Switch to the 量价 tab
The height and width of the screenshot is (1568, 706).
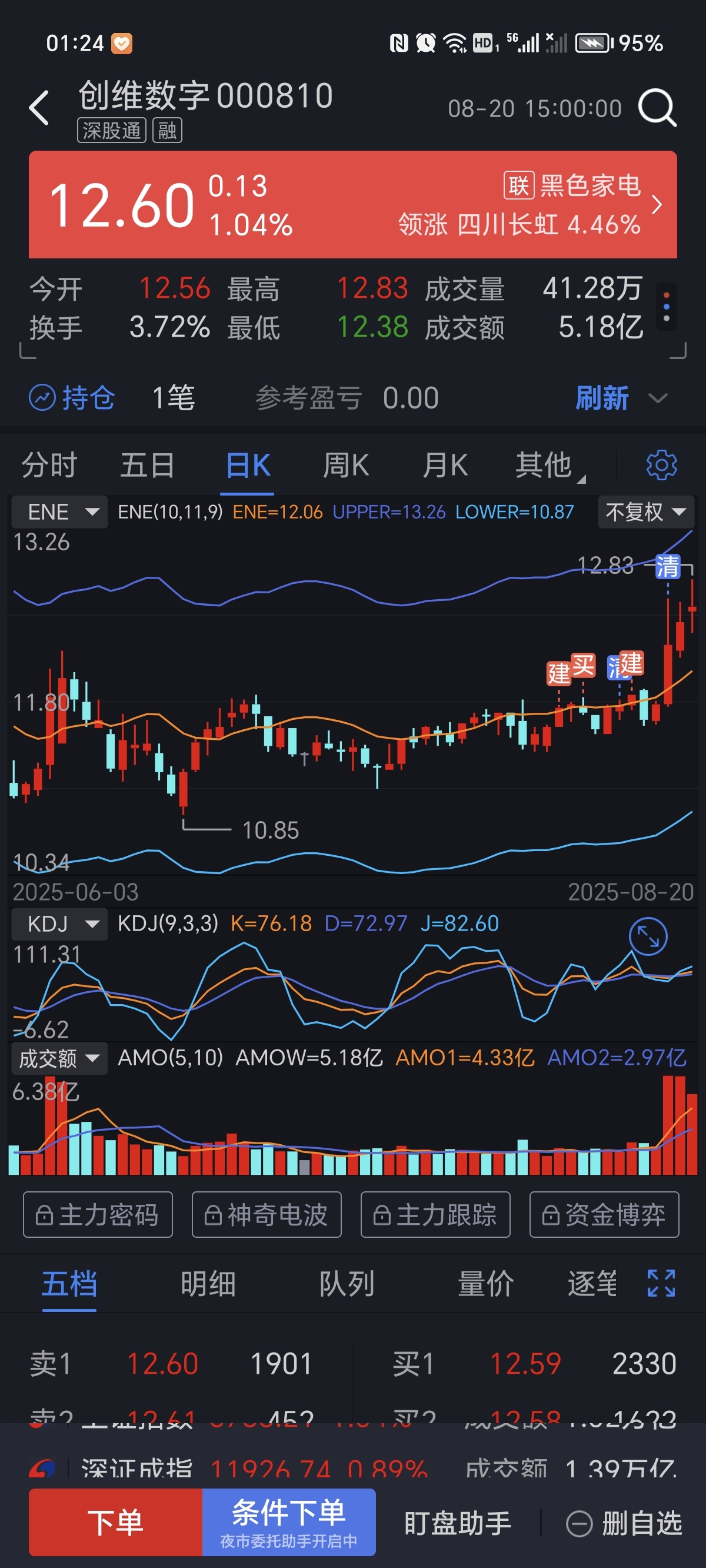coord(486,1284)
